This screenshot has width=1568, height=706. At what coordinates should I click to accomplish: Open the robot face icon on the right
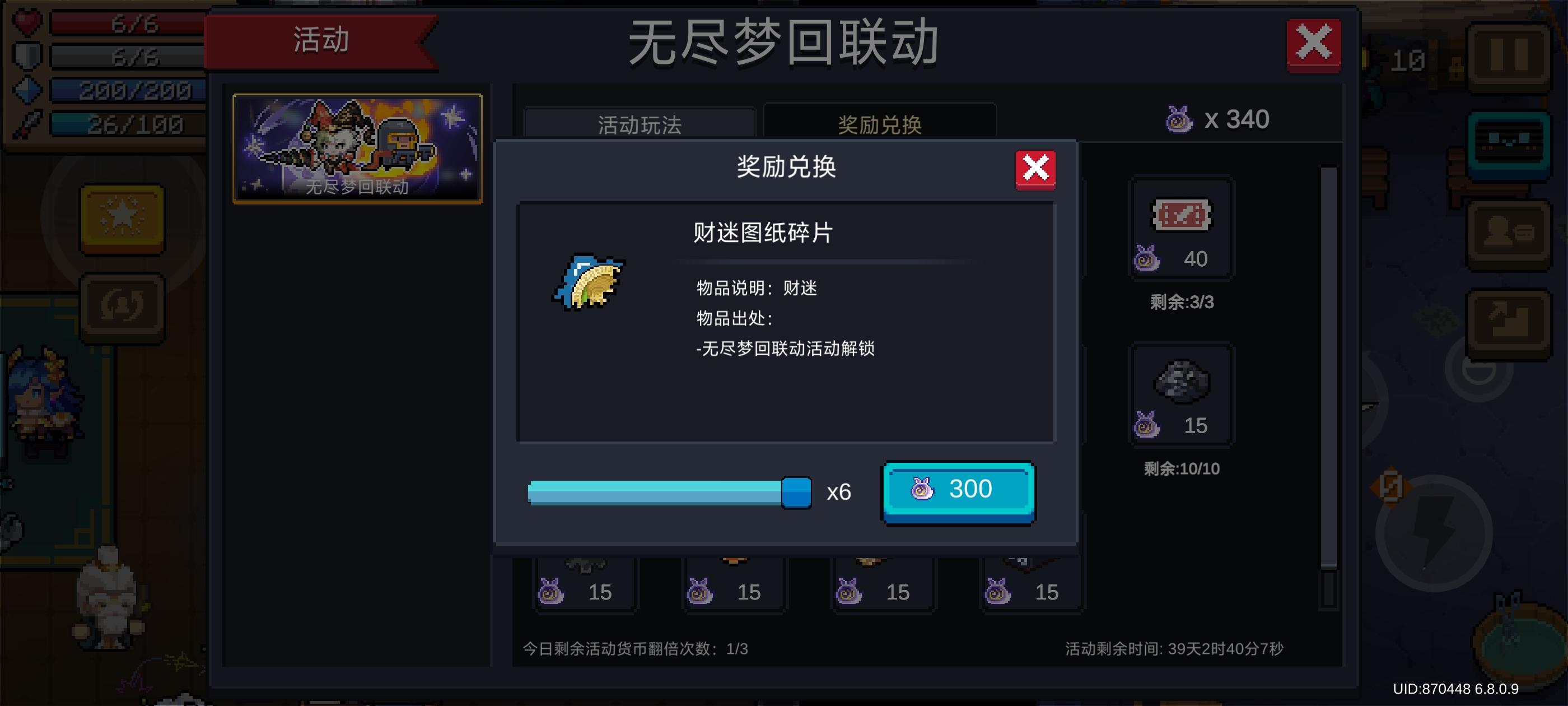pyautogui.click(x=1508, y=144)
